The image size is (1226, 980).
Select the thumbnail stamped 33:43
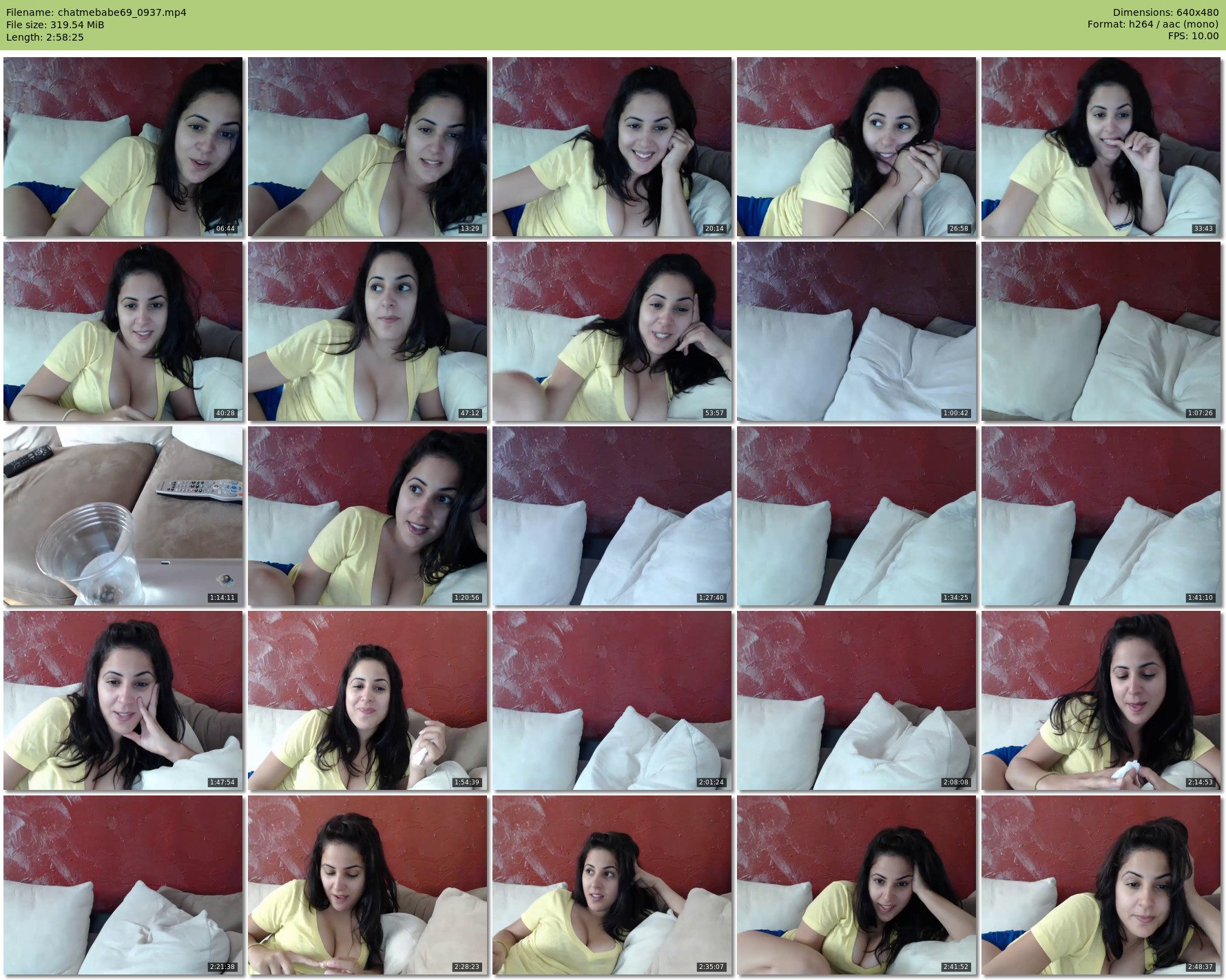tap(1101, 147)
